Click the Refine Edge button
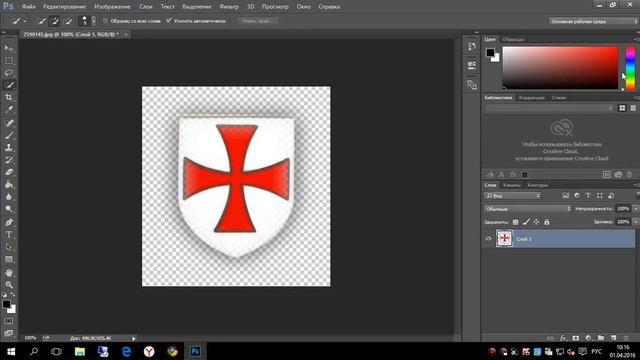This screenshot has height=360, width=640. pos(258,21)
